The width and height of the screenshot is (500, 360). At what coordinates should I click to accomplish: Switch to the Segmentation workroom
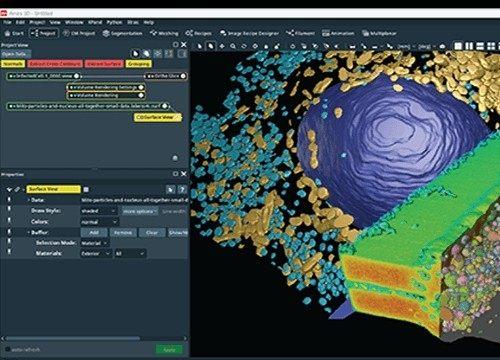coord(122,33)
